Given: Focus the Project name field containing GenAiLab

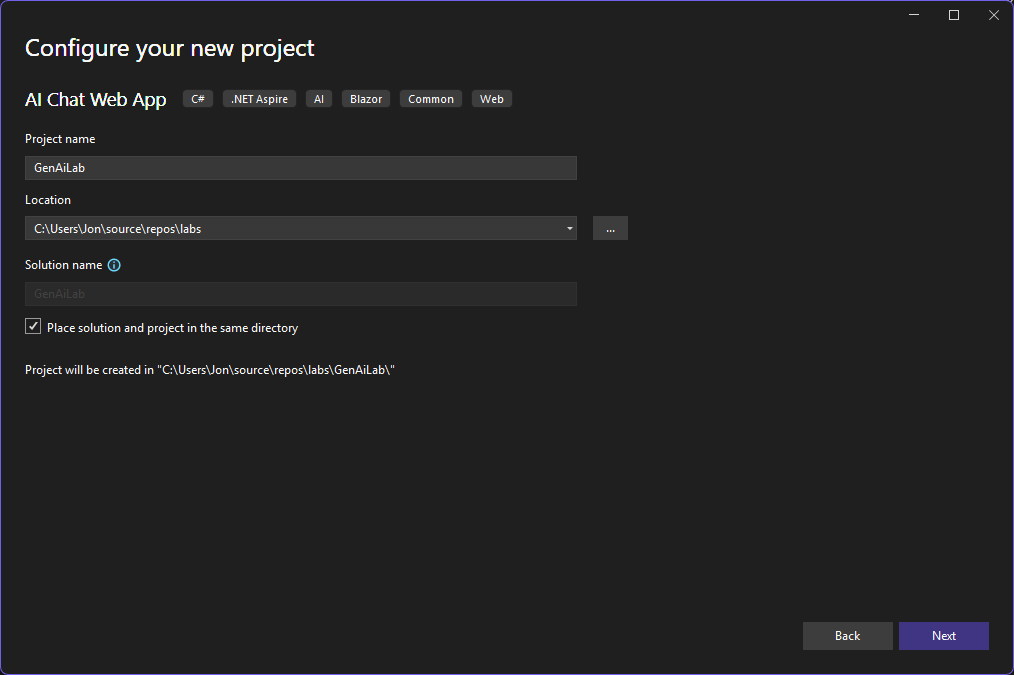Looking at the screenshot, I should click(x=300, y=168).
